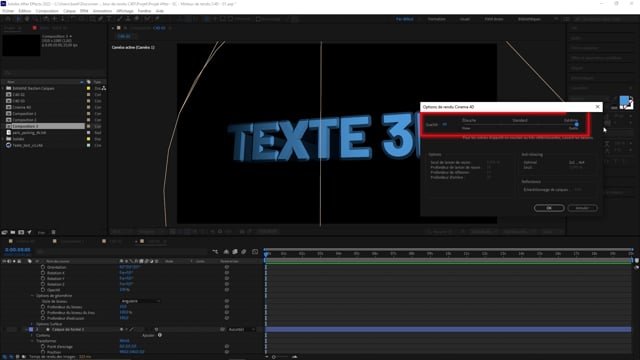Click the layer 2 label color square
This screenshot has height=360, width=640.
click(x=31, y=329)
